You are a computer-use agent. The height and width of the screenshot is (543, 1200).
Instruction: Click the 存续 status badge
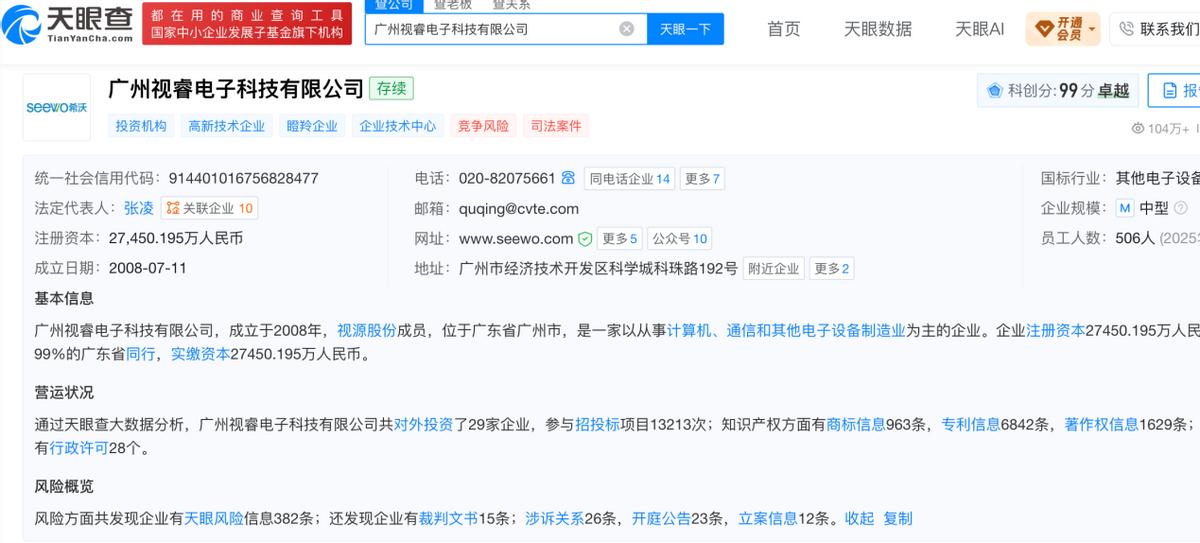click(391, 89)
